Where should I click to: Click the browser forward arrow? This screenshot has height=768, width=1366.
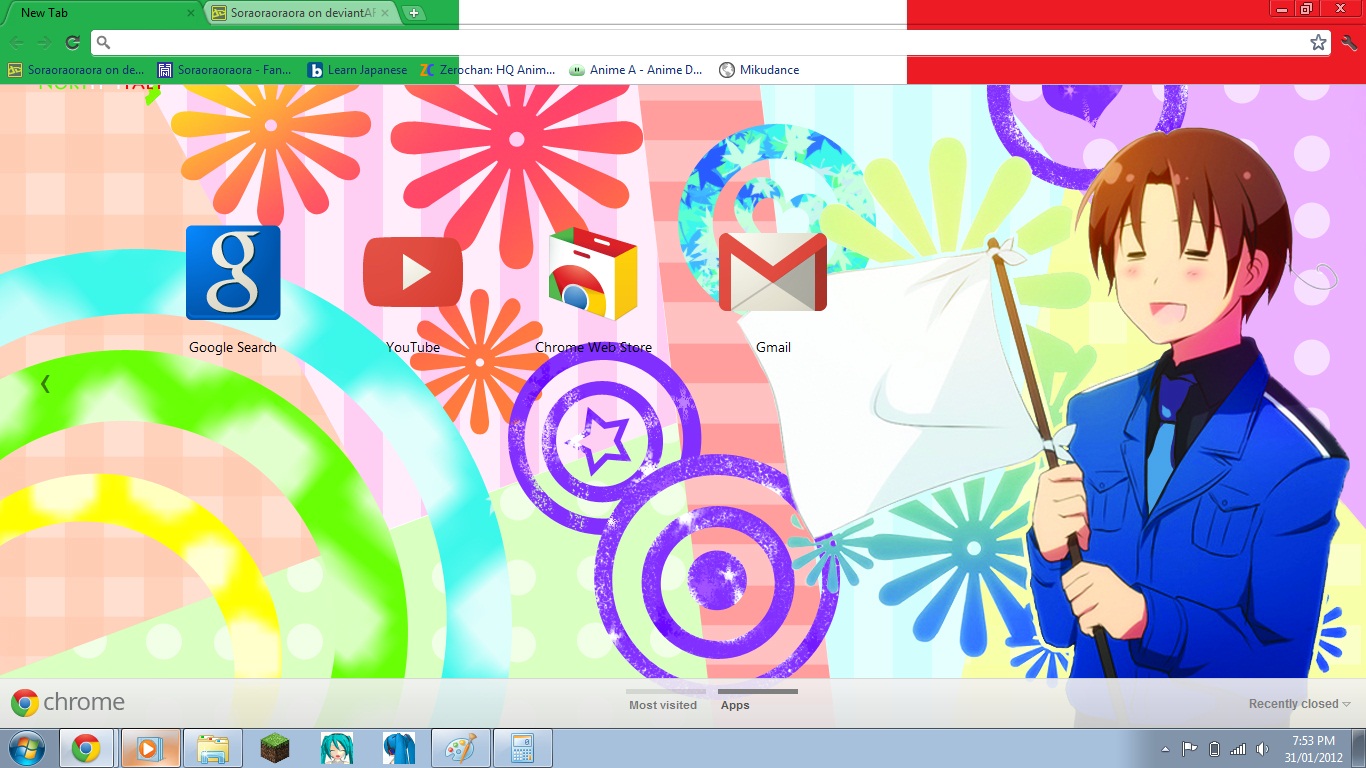pos(44,43)
